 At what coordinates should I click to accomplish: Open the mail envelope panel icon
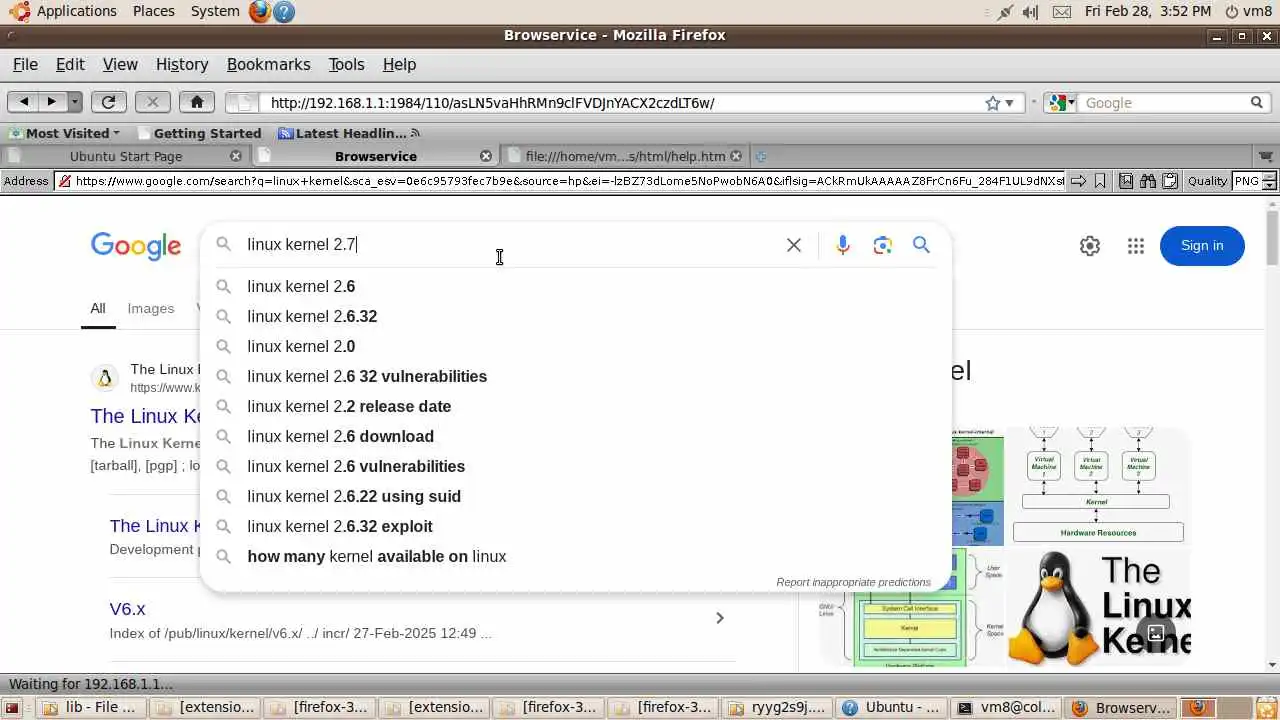tap(1061, 12)
